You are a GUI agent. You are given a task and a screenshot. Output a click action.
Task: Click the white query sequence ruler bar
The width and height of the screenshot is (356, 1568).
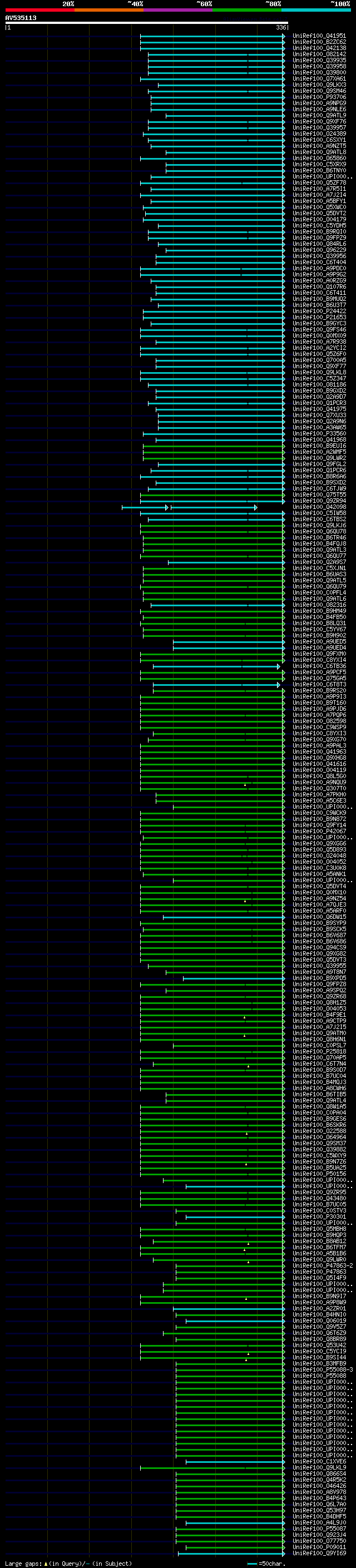146,22
